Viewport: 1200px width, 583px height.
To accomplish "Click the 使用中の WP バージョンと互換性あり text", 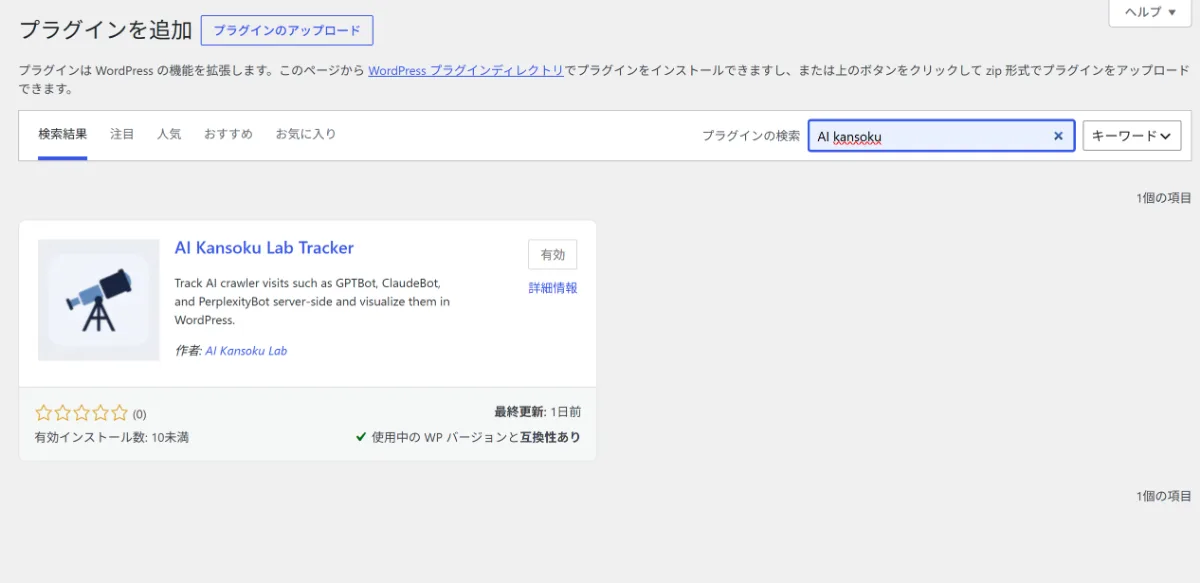I will 476,437.
